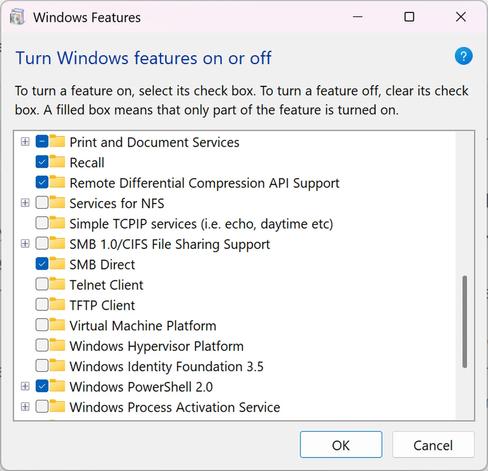
Task: Expand the Services for NFS tree node
Action: click(x=25, y=203)
